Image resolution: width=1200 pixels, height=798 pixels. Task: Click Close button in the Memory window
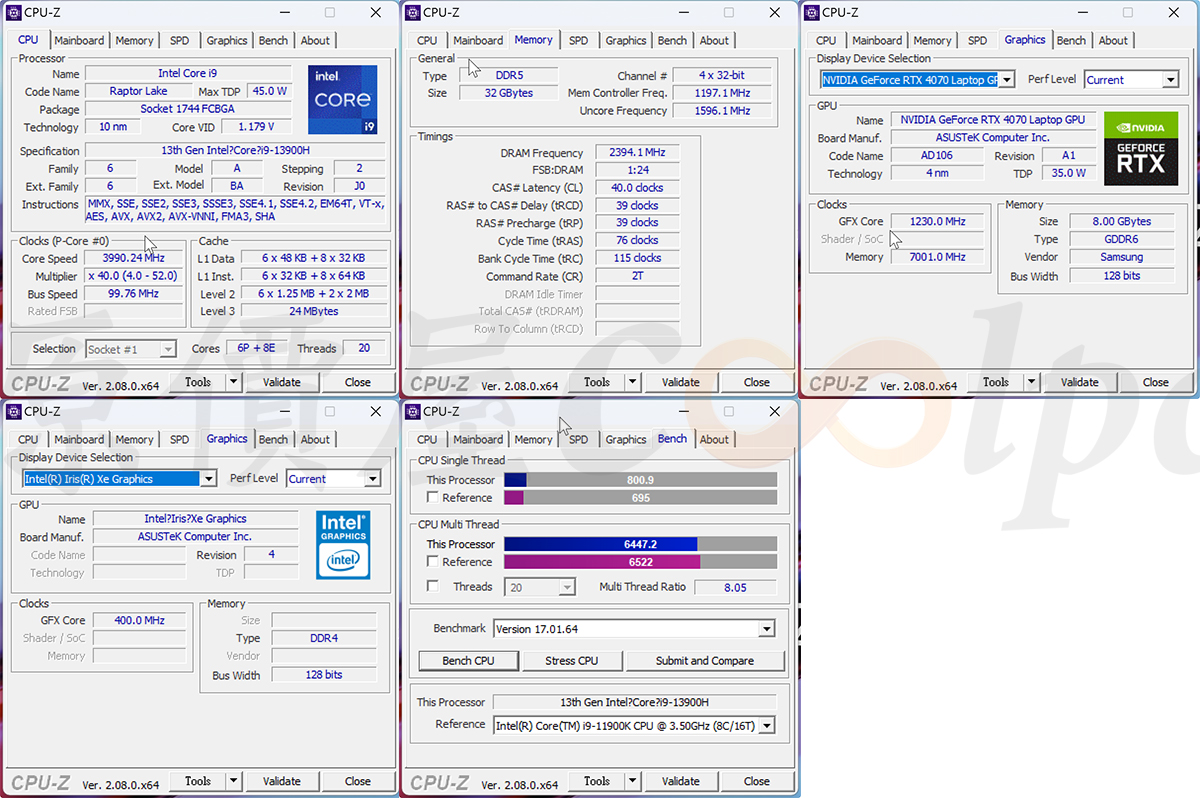pos(757,382)
